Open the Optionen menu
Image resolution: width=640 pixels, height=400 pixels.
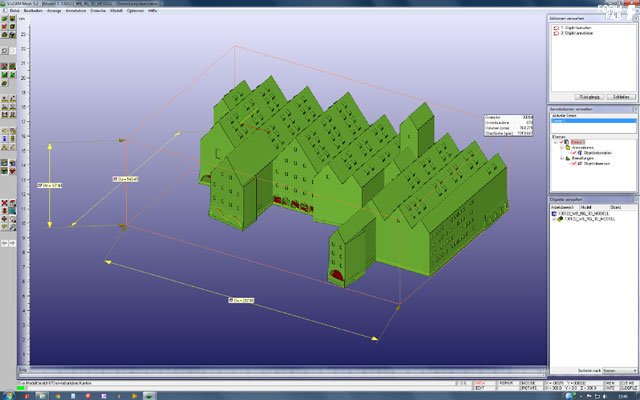pos(135,11)
